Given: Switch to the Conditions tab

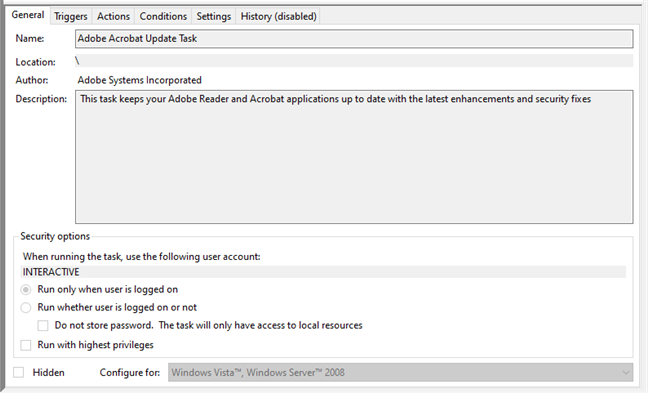Looking at the screenshot, I should pyautogui.click(x=163, y=16).
